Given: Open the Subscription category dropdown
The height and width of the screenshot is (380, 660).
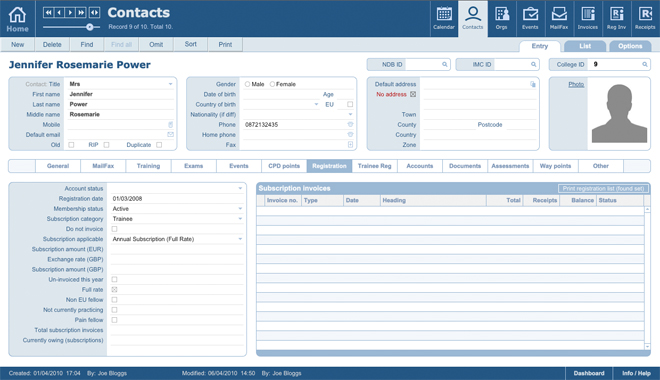Looking at the screenshot, I should (240, 219).
